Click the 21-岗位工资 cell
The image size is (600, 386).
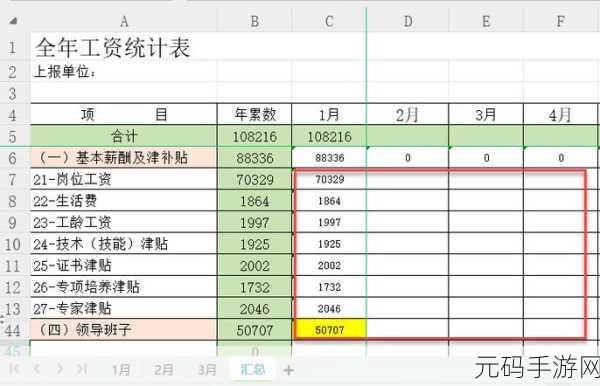(x=124, y=179)
